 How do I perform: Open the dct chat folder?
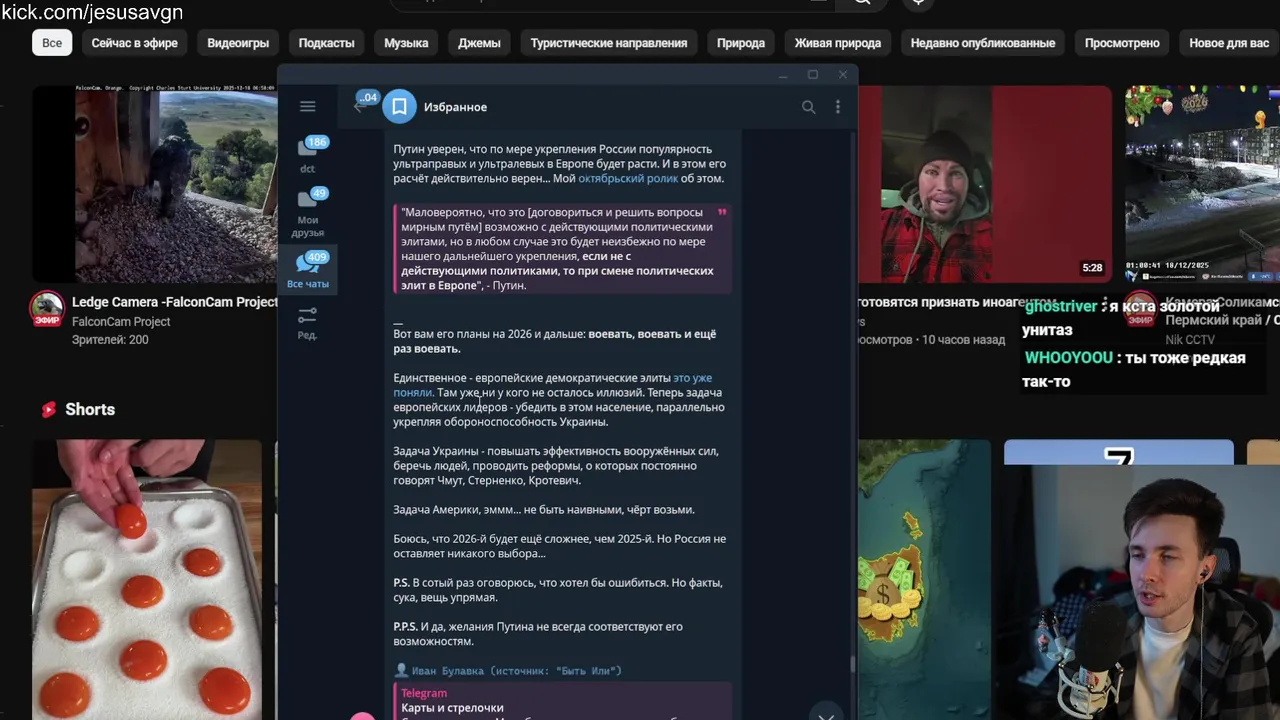click(x=308, y=154)
